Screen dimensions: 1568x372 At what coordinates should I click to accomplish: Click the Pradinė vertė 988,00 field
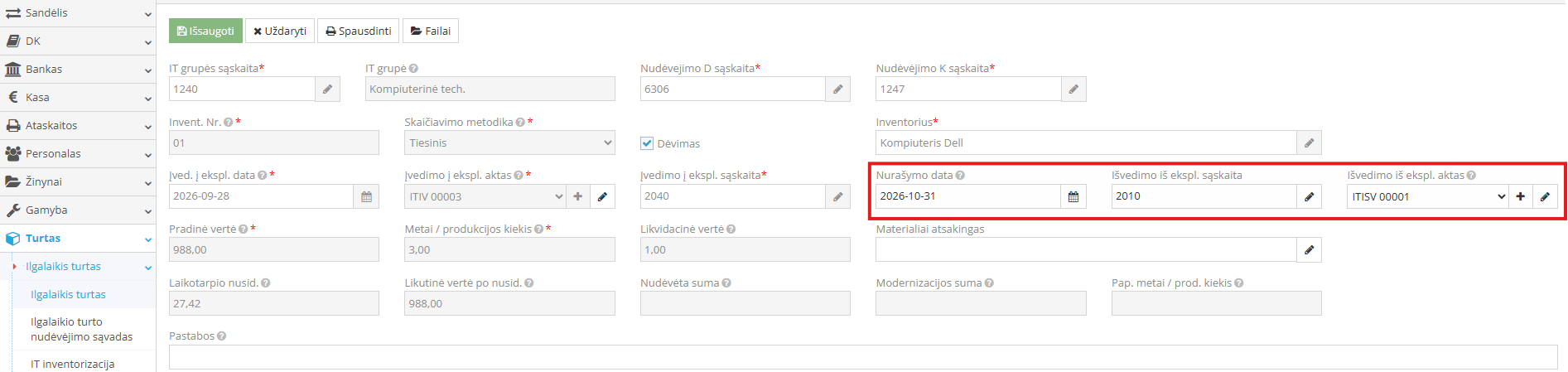pos(274,249)
